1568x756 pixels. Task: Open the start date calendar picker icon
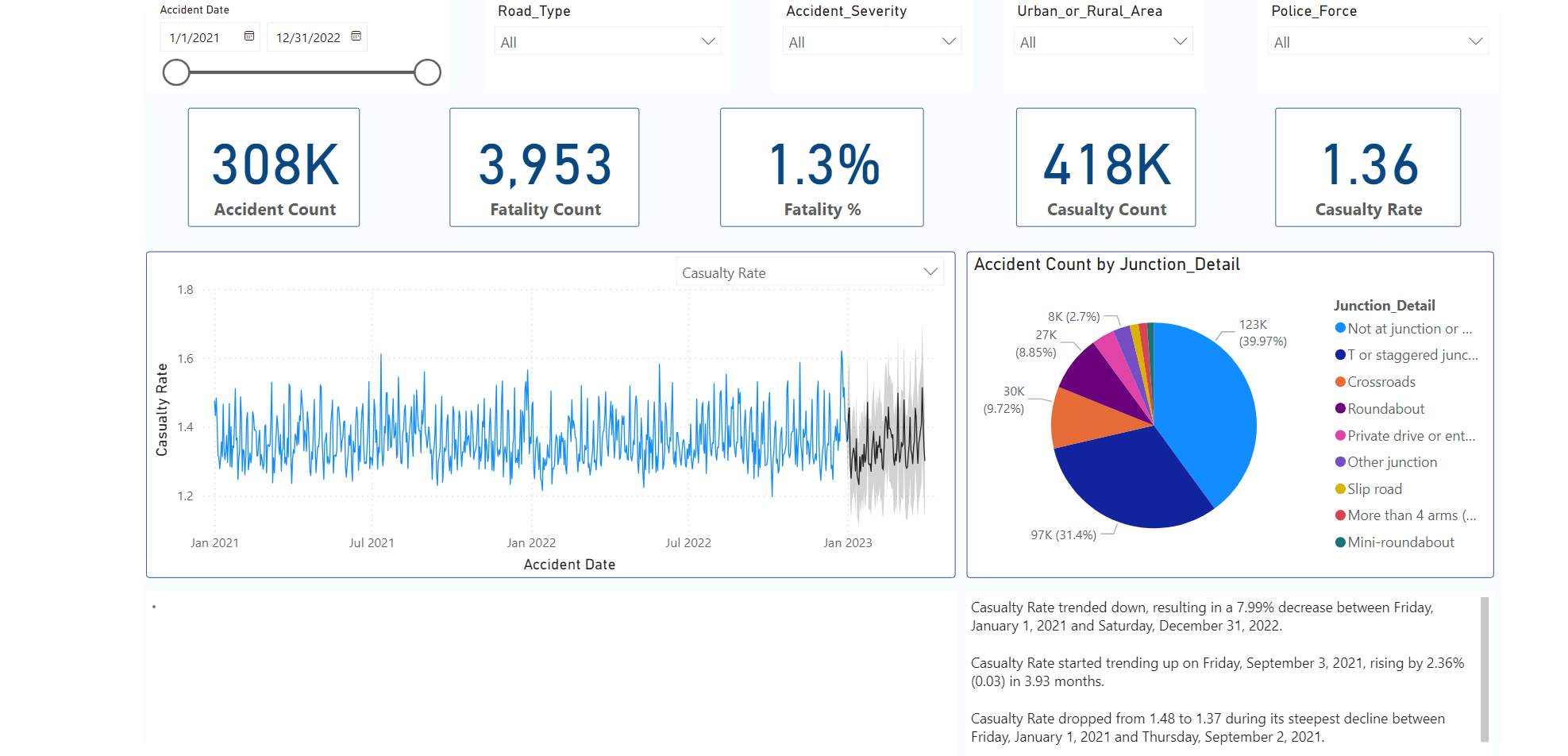(249, 37)
